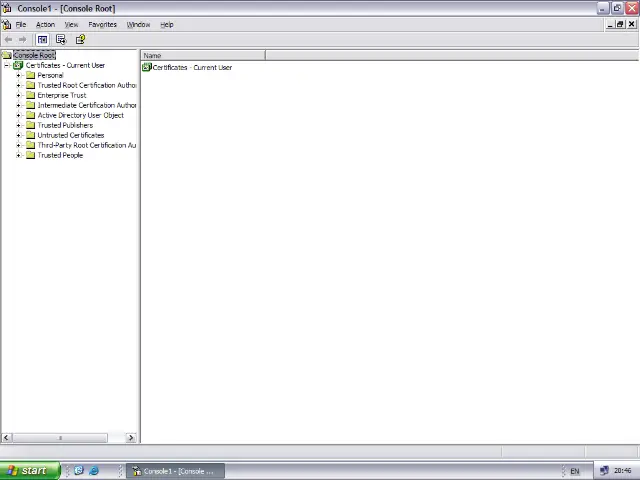Click the Help toolbar icon

tap(80, 40)
